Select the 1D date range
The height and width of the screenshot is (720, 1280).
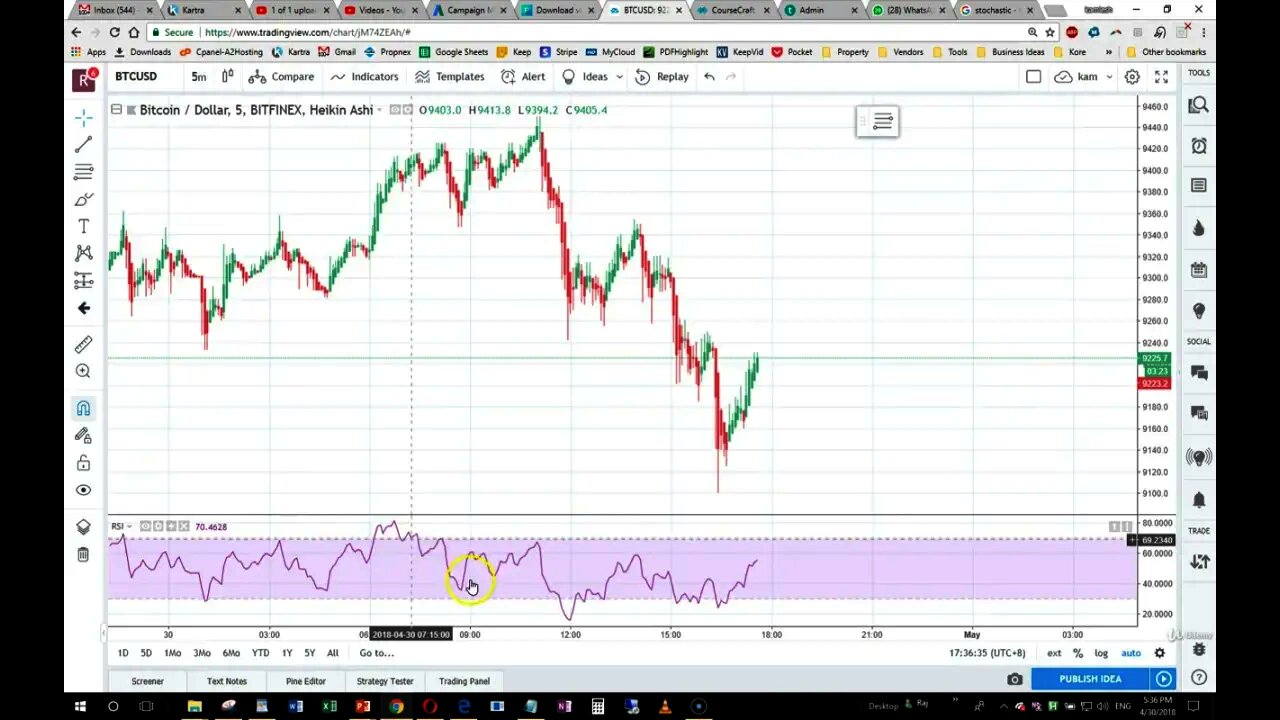click(x=123, y=653)
